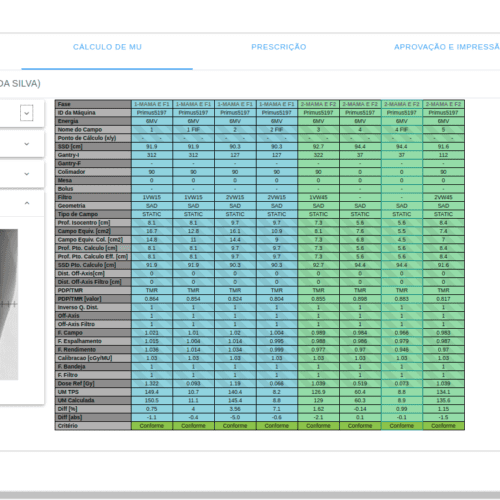The height and width of the screenshot is (500, 500).
Task: Click the Nome do Campo row label
Action: pos(93,130)
